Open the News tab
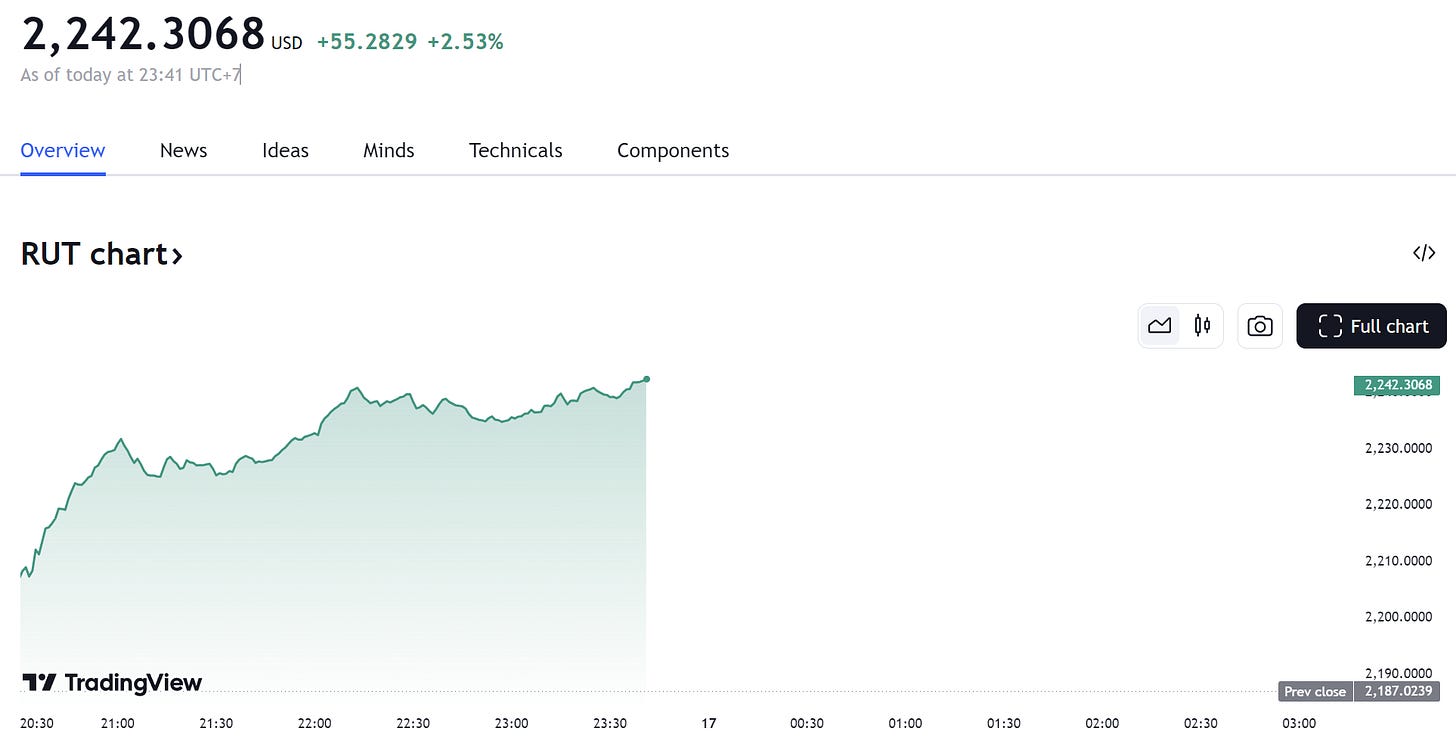This screenshot has height=744, width=1456. (183, 151)
